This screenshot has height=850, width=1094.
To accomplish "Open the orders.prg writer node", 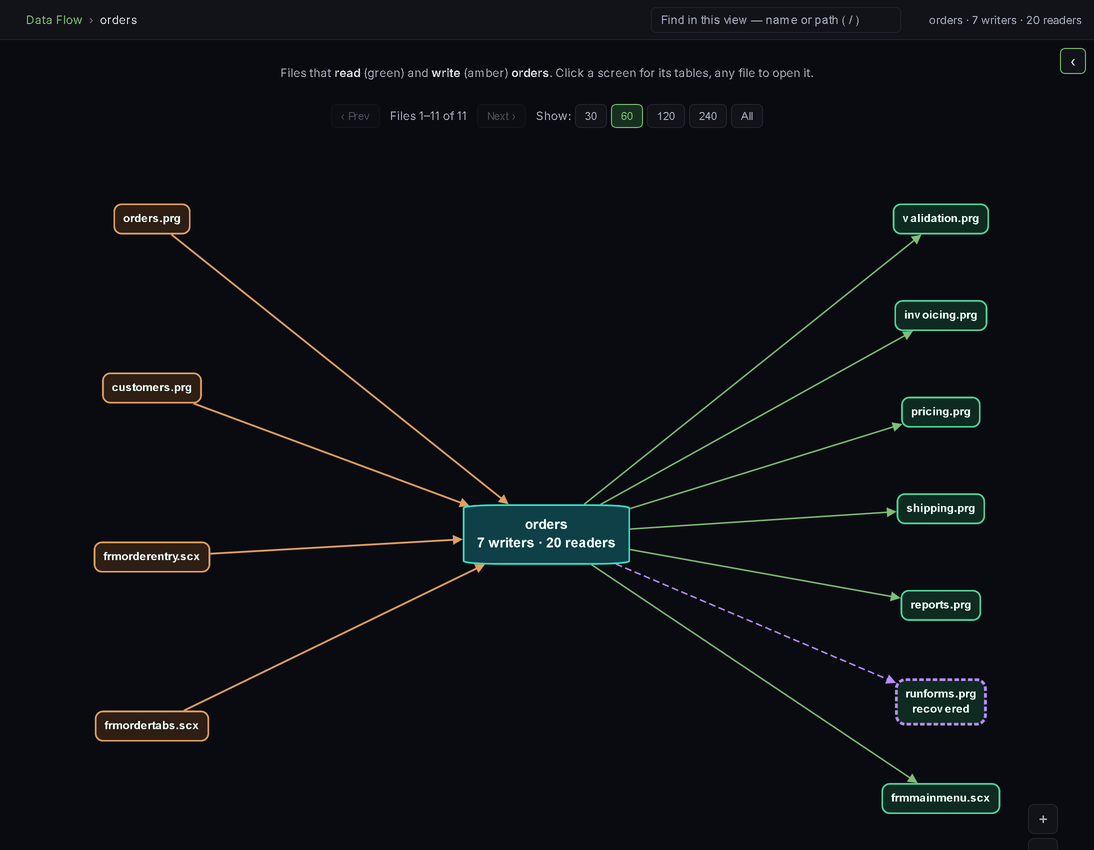I will [151, 219].
